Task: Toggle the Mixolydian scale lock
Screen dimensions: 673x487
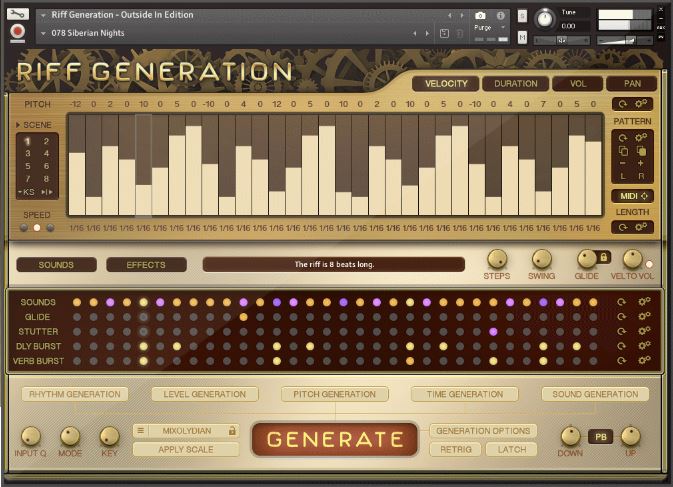Action: click(x=232, y=430)
